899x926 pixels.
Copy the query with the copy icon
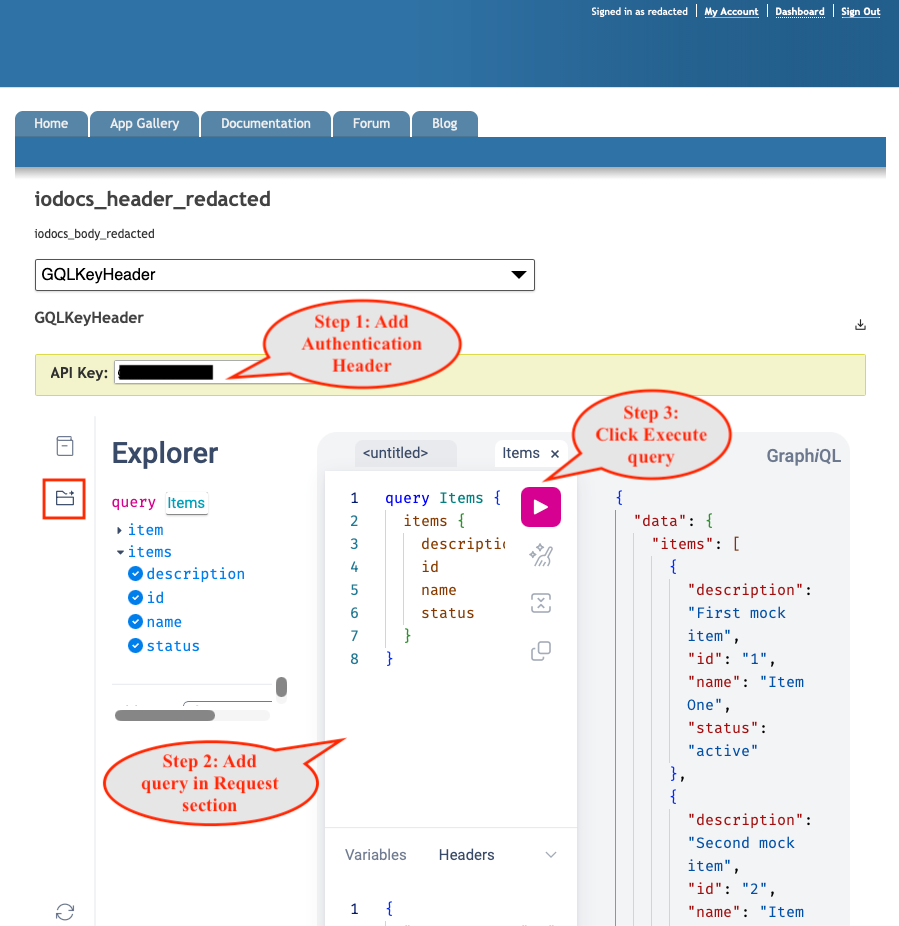[540, 651]
